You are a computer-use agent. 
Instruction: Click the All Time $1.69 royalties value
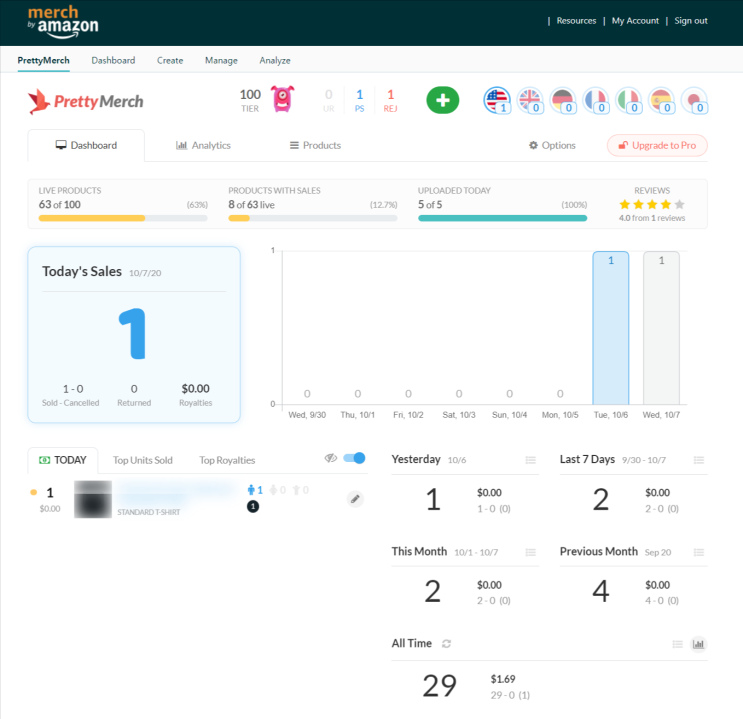(503, 679)
